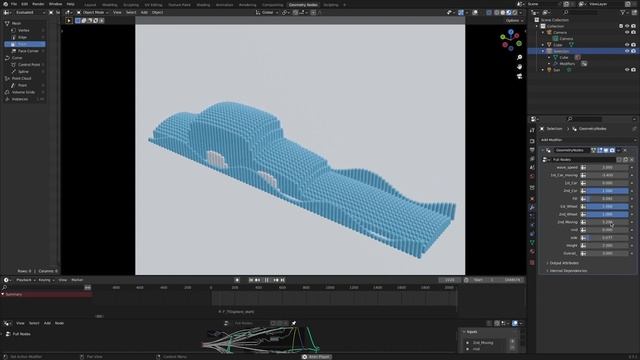Screen dimensions: 640x360
Task: Click the blue Z axis navigation gizmo
Action: 511,32
